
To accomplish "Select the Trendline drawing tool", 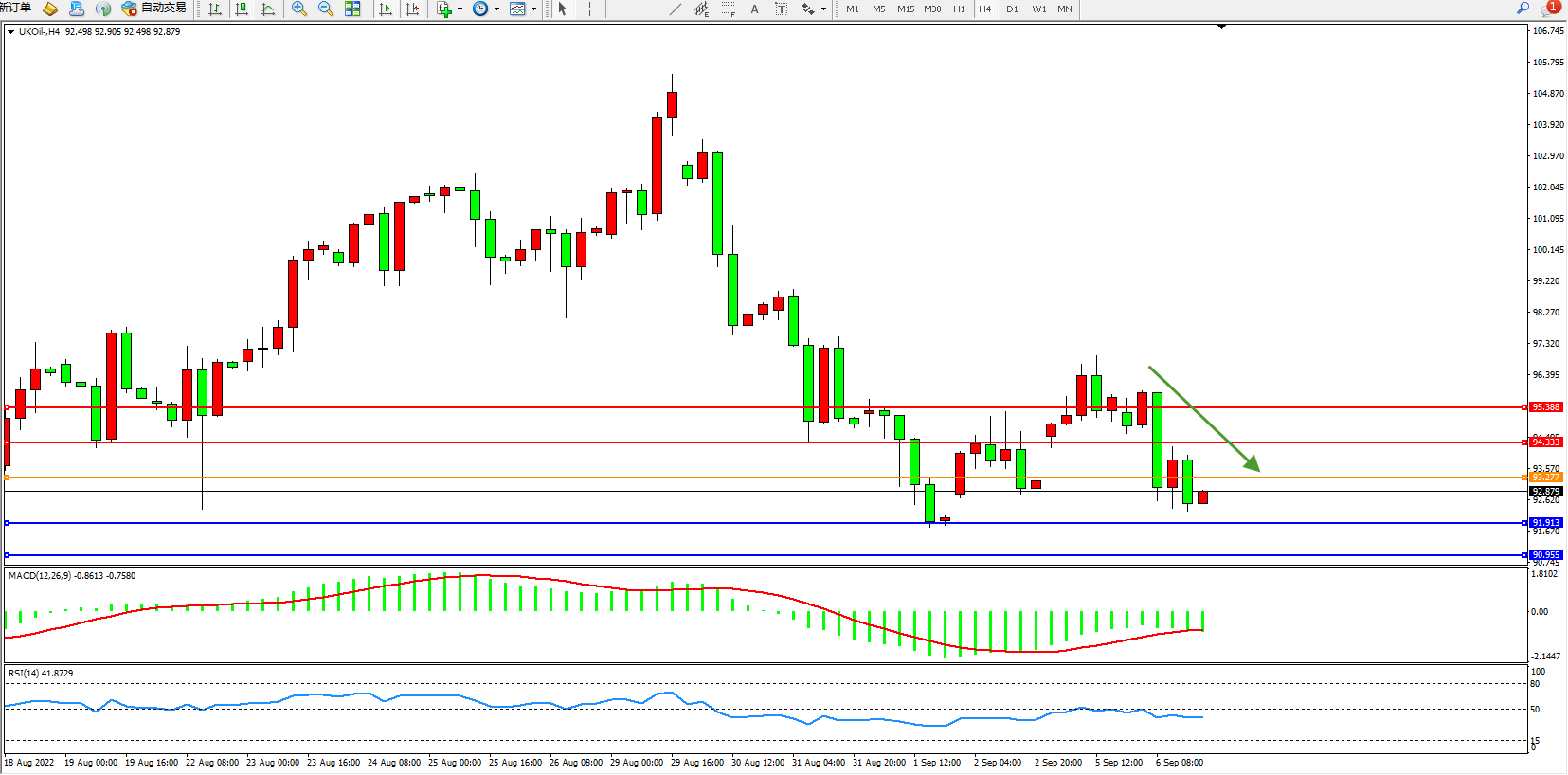I will coord(675,9).
